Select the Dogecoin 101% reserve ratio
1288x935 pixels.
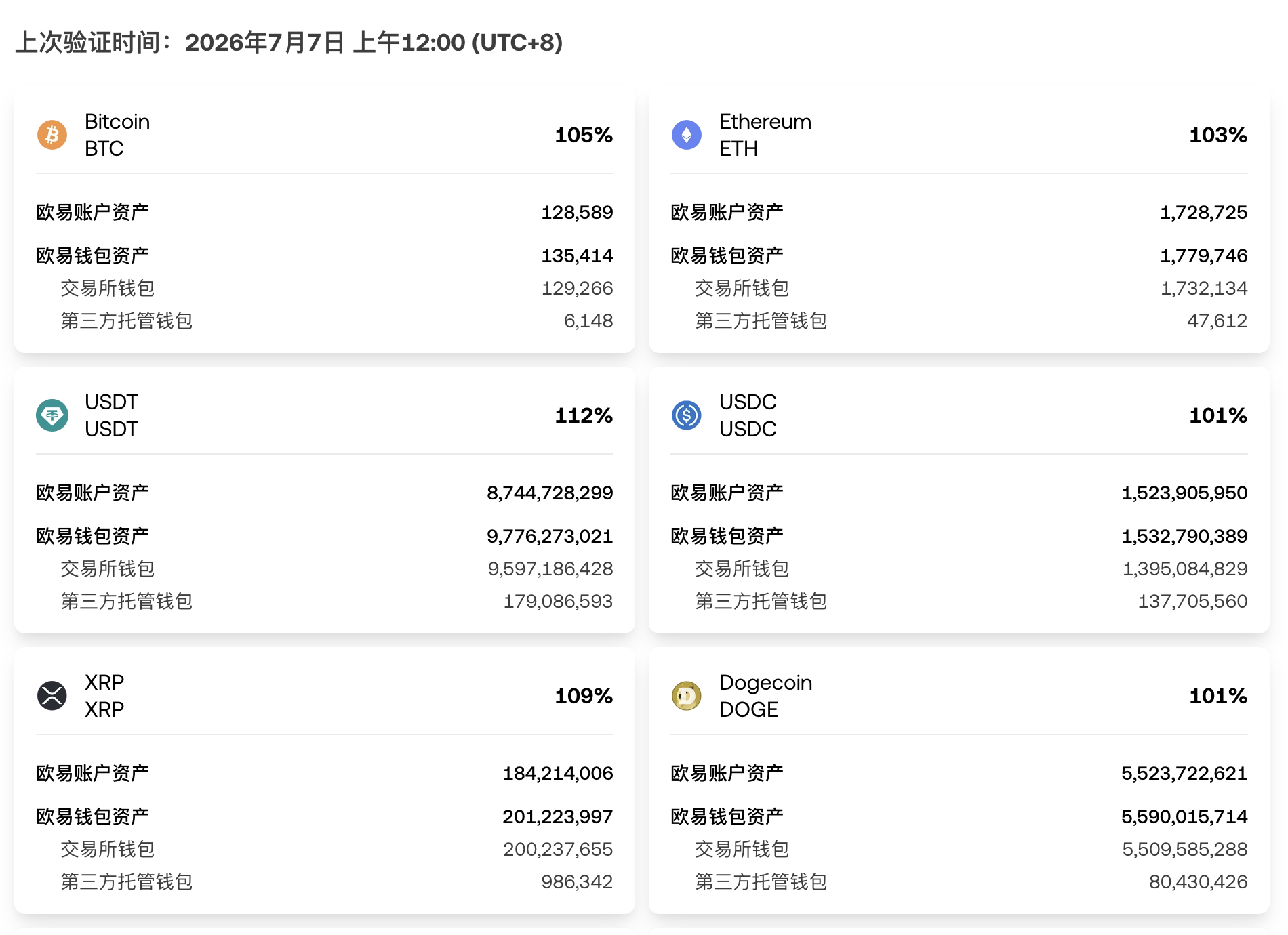pos(1218,696)
